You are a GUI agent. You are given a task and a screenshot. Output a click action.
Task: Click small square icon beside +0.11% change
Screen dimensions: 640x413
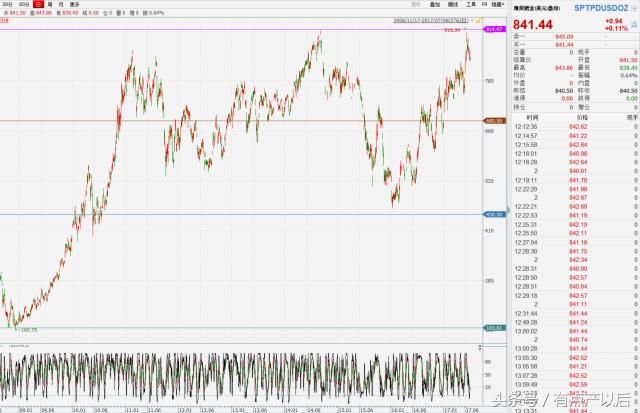click(x=634, y=25)
